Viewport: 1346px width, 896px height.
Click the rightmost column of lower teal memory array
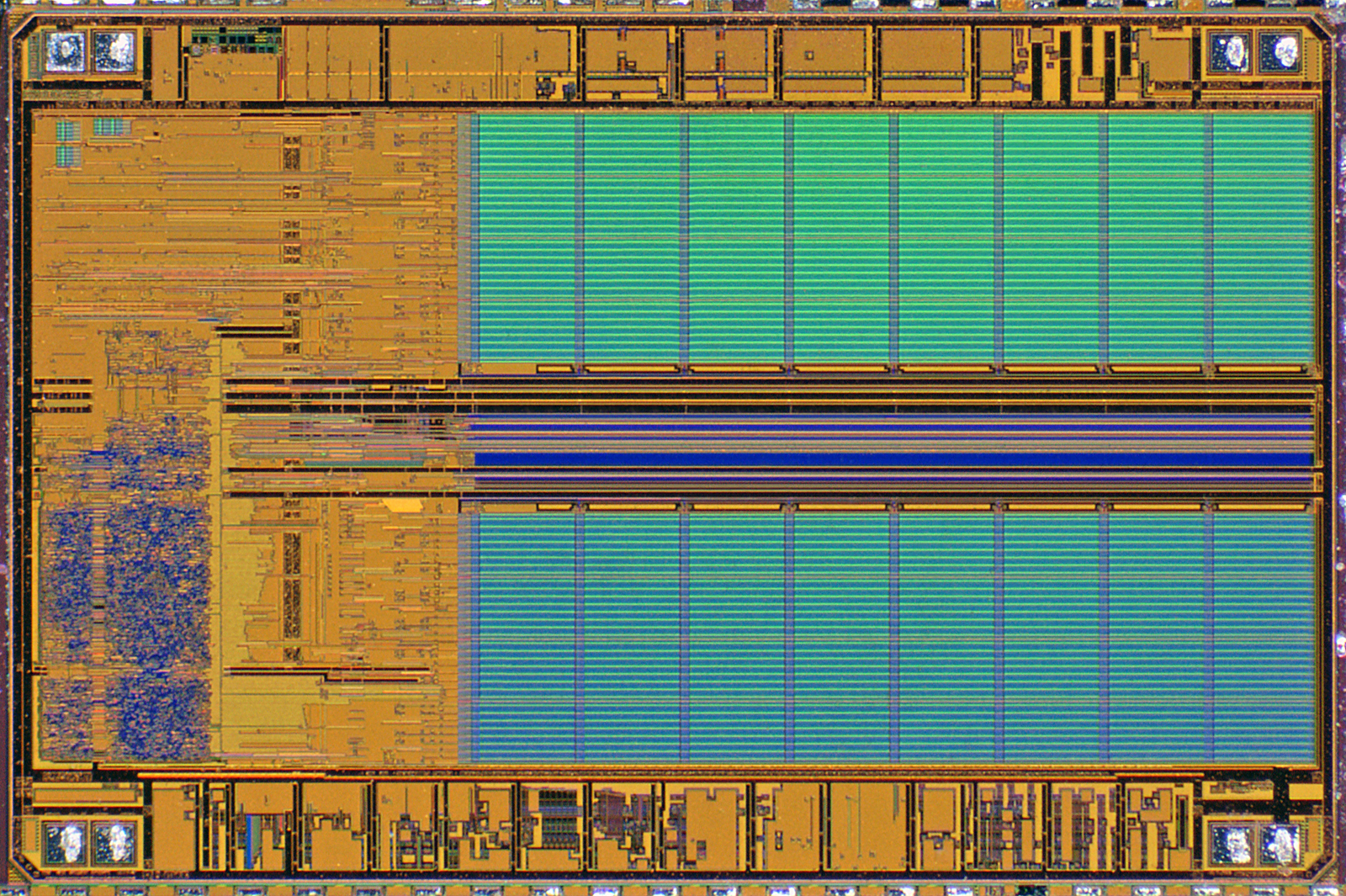[1264, 635]
